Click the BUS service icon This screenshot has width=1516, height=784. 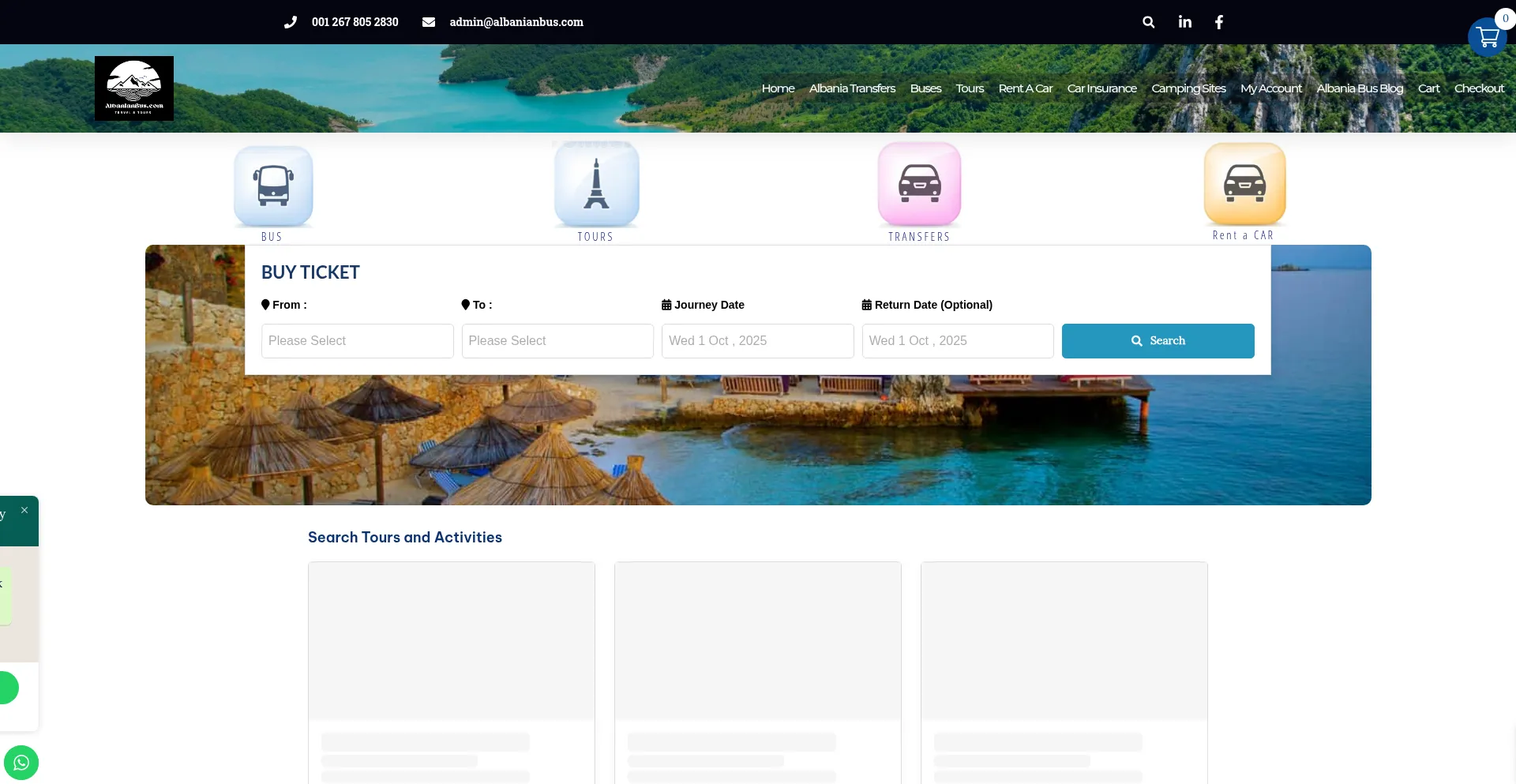click(273, 186)
